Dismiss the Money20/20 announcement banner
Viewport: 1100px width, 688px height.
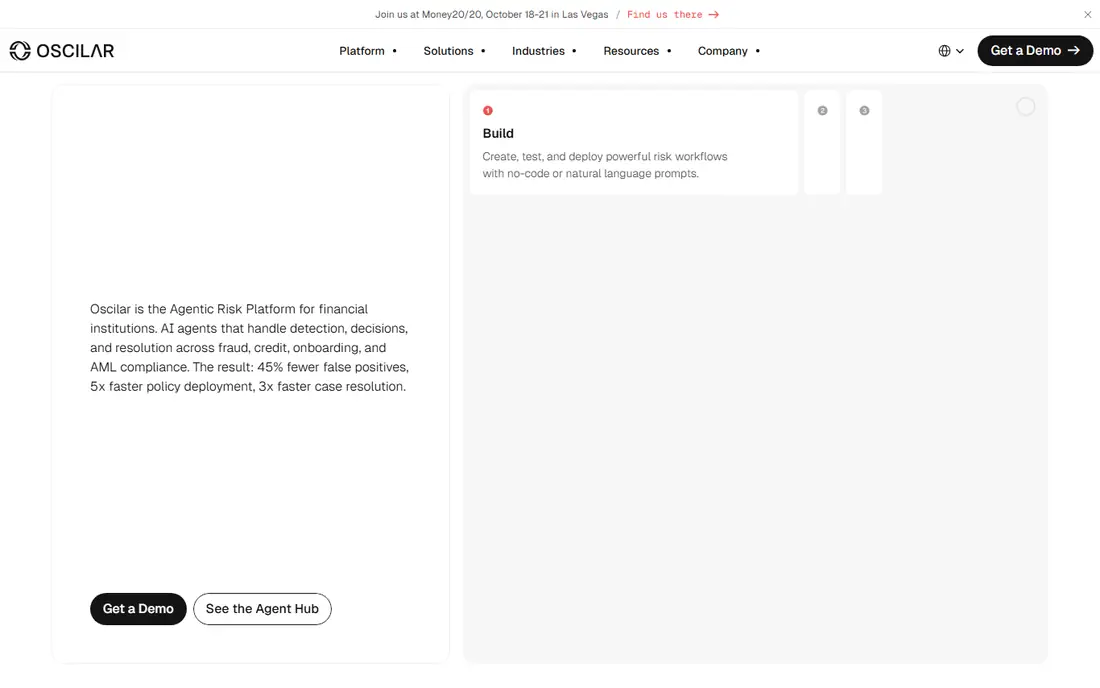pyautogui.click(x=1087, y=14)
